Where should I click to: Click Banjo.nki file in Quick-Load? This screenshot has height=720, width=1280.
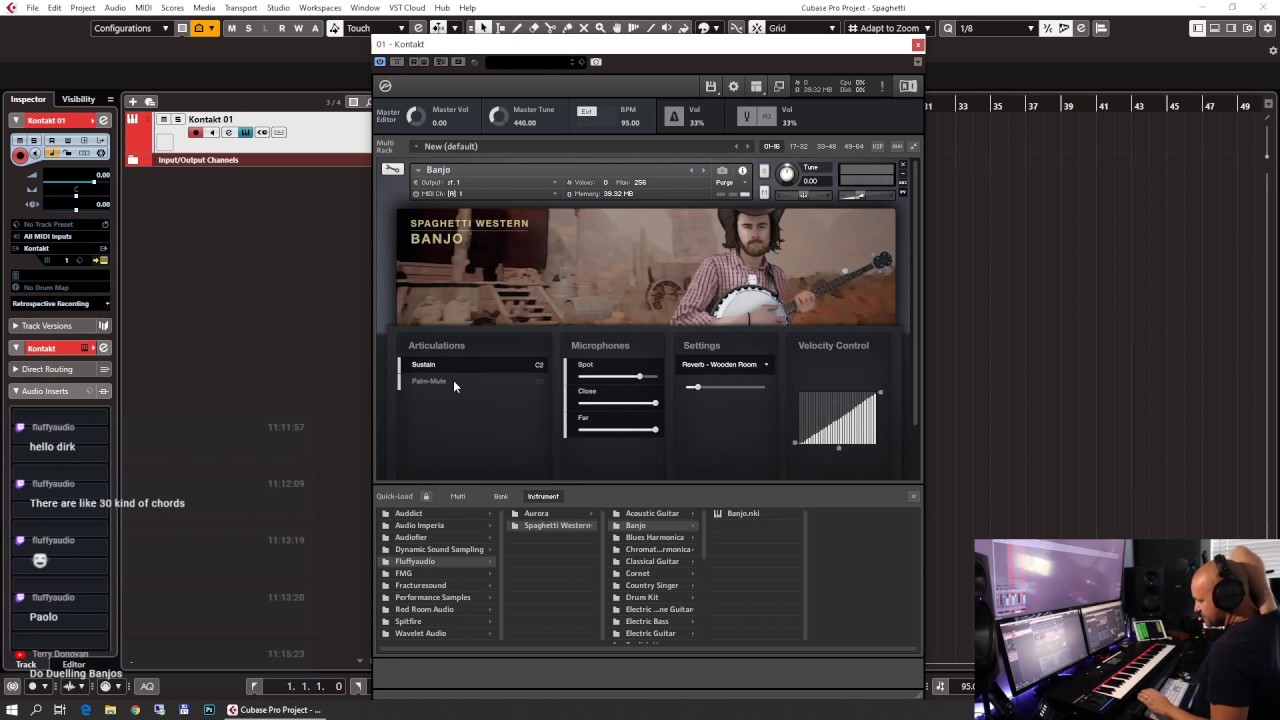click(743, 513)
